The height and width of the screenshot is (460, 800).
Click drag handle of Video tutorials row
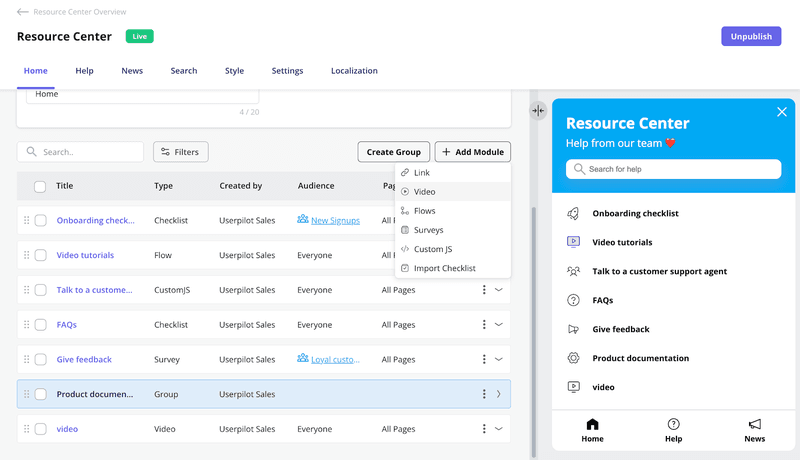(27, 256)
